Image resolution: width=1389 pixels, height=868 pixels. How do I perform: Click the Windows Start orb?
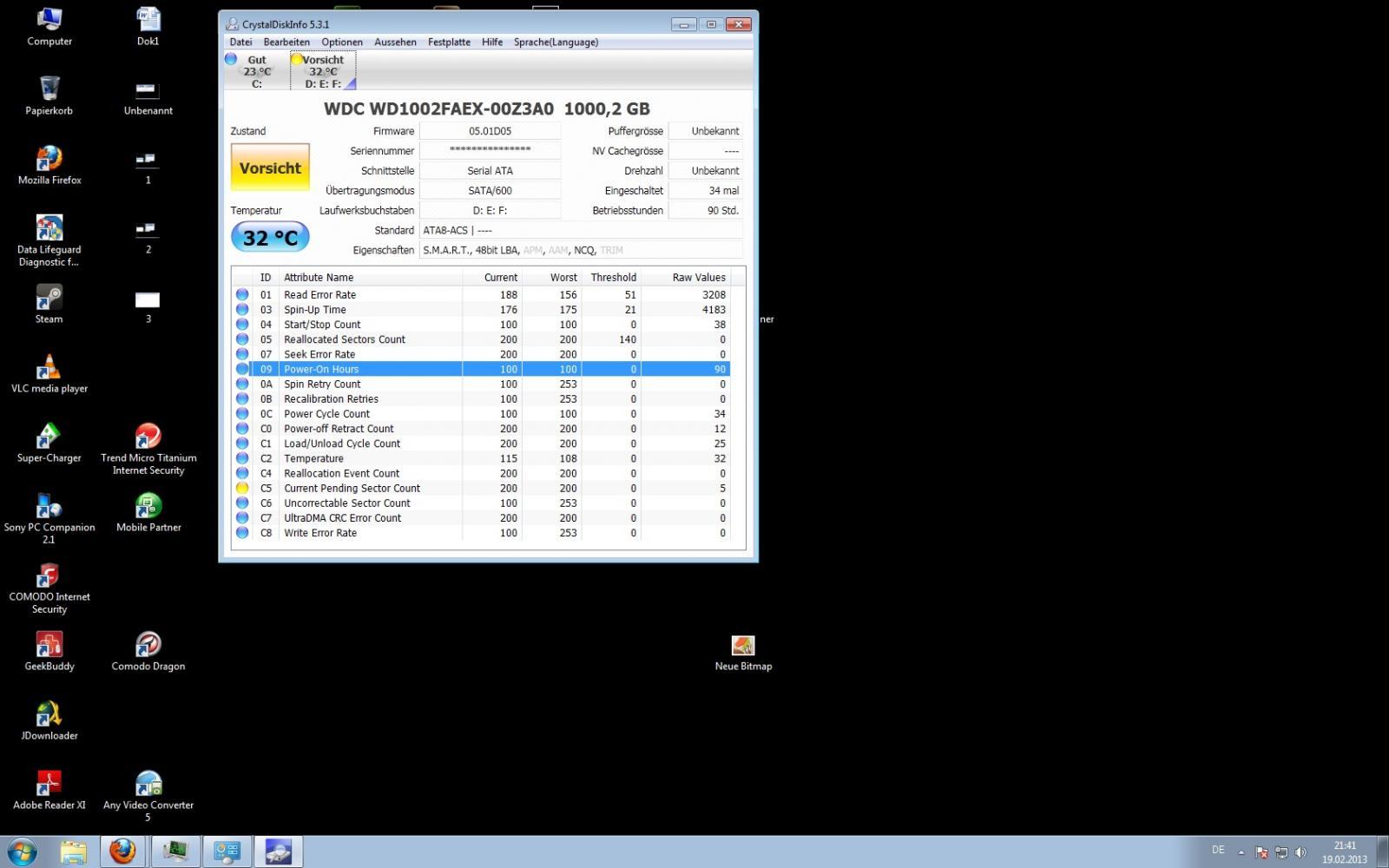click(23, 852)
